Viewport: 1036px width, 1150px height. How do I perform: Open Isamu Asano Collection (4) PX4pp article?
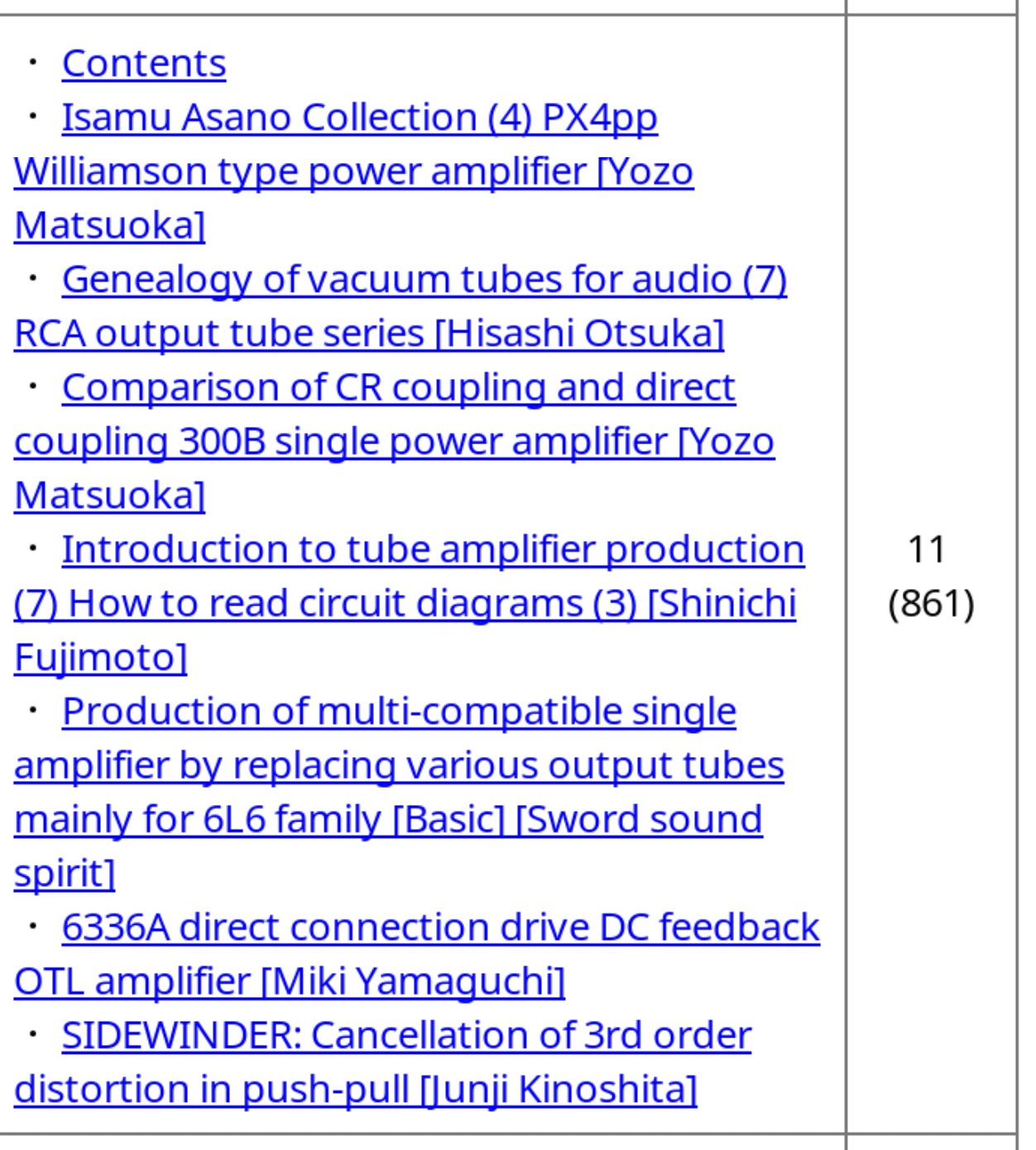[359, 117]
